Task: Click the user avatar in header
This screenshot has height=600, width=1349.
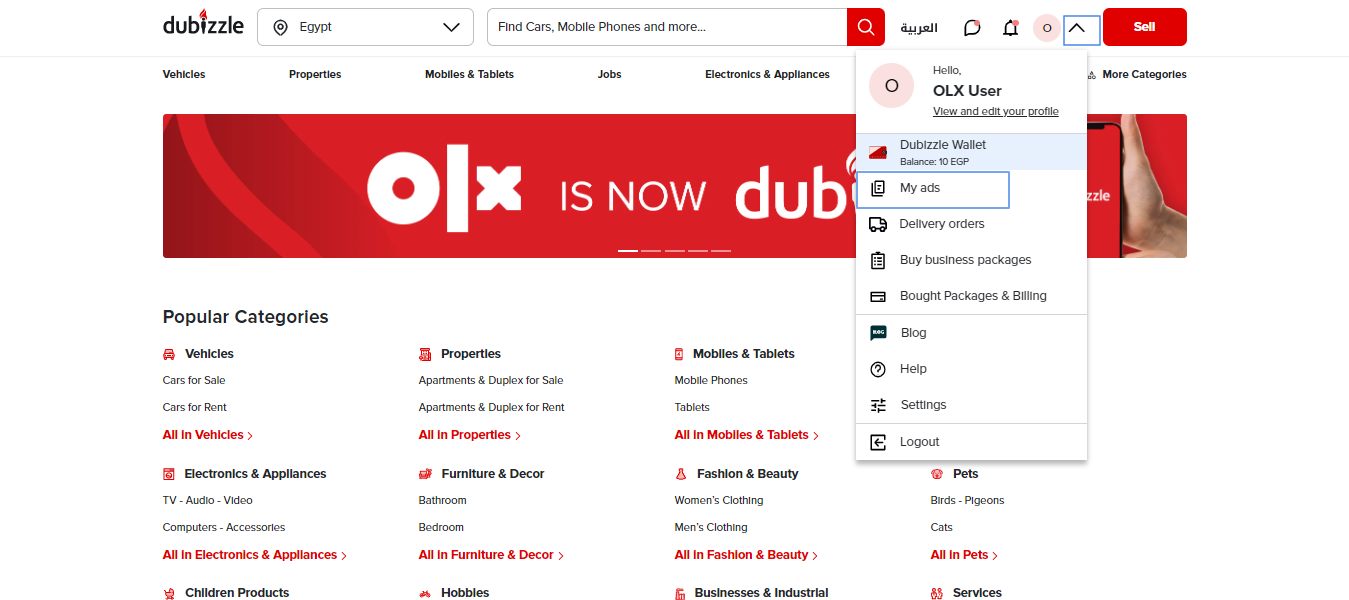Action: (1046, 28)
